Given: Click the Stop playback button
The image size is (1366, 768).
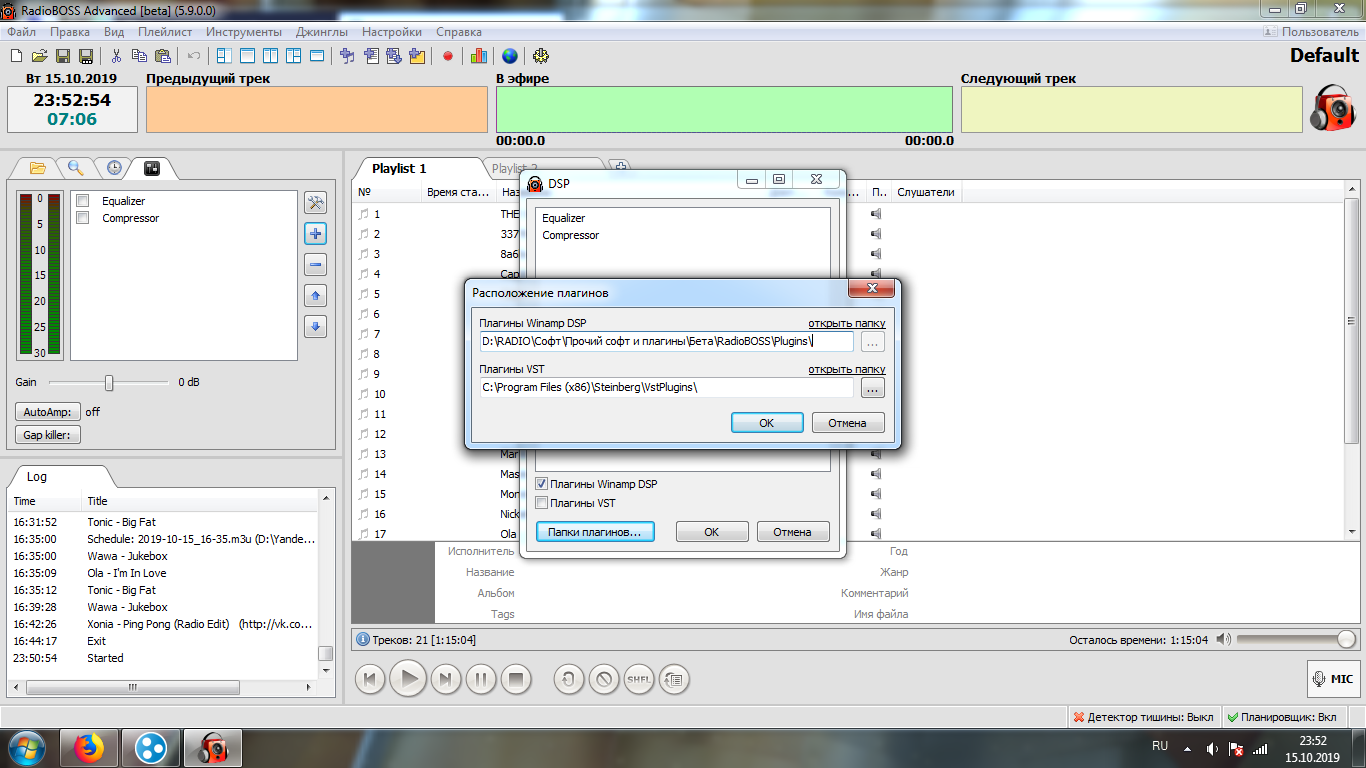Looking at the screenshot, I should click(516, 680).
